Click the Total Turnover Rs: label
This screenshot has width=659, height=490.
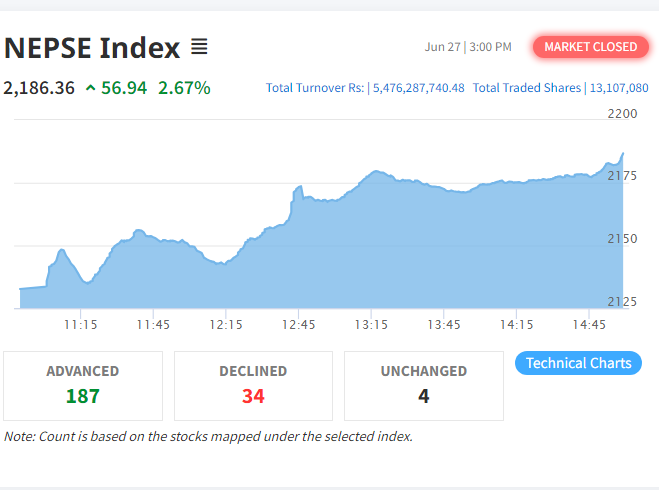coord(315,88)
